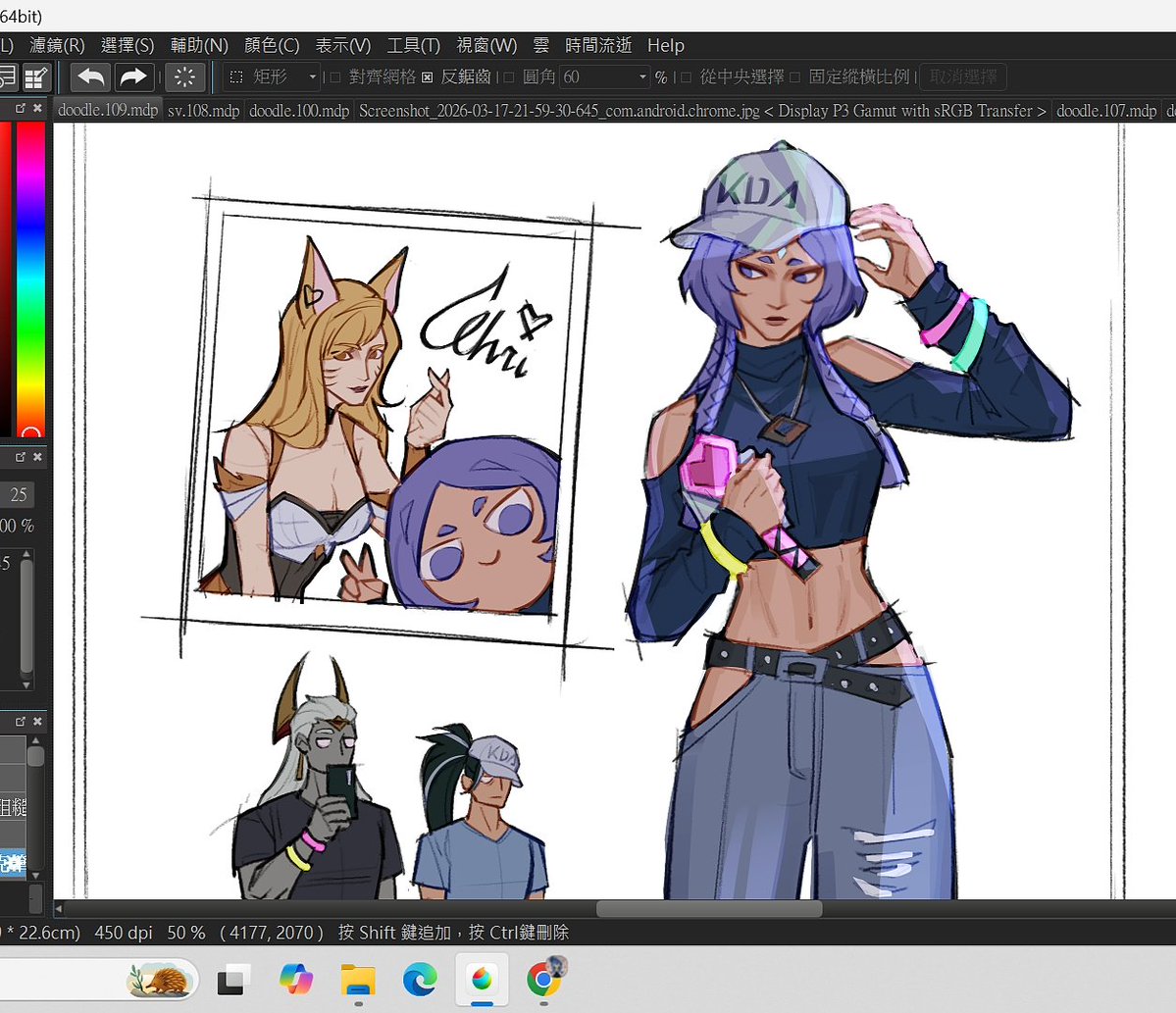The image size is (1176, 1013).
Task: Pop out the brush control panel
Action: click(x=21, y=457)
